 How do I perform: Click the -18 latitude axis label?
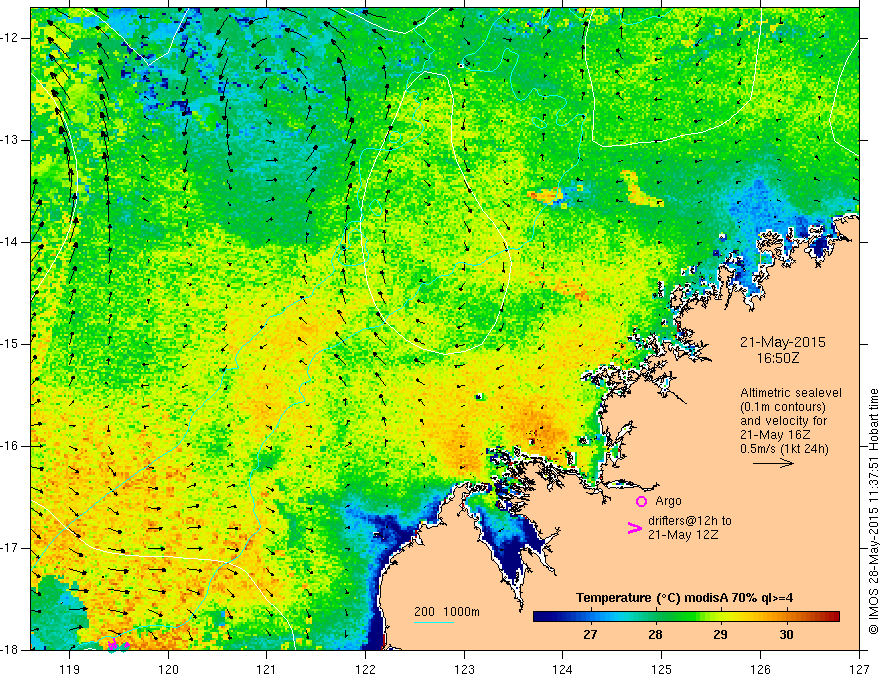click(x=10, y=650)
